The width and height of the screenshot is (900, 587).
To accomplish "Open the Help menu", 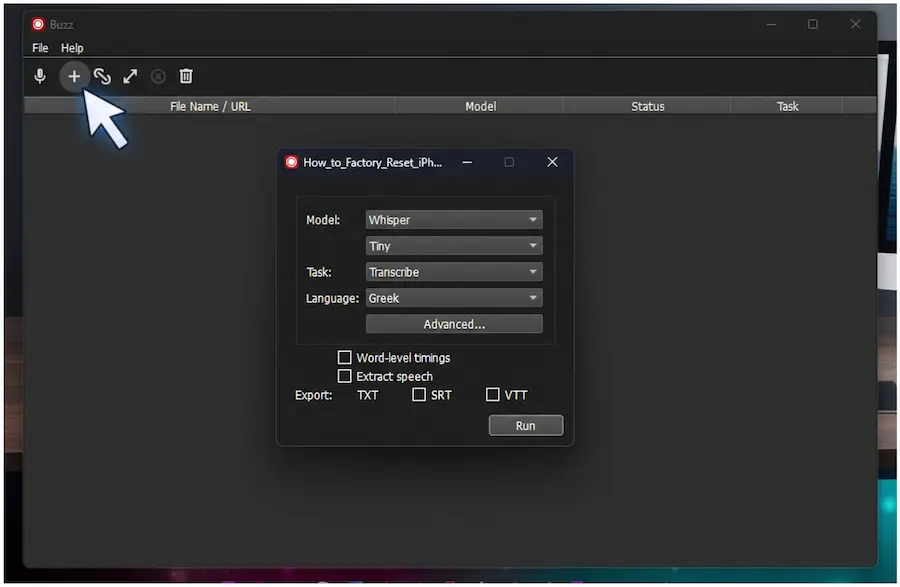I will click(72, 48).
